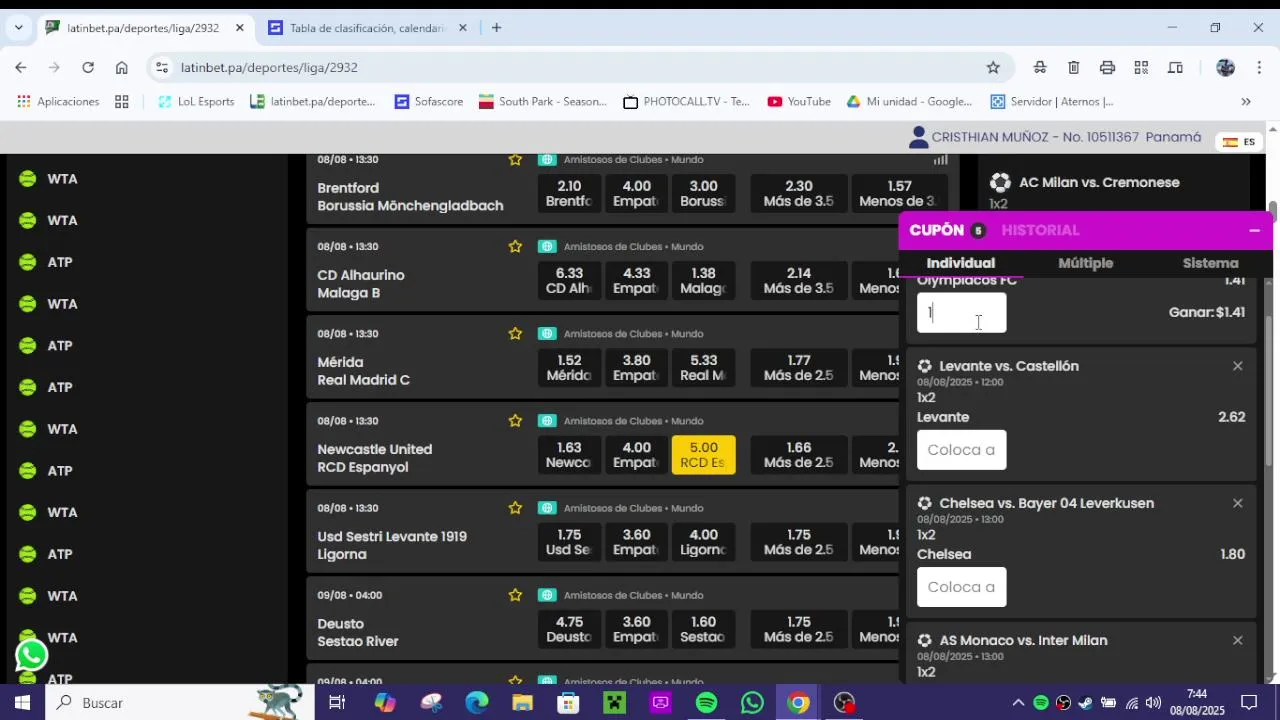
Task: Favorite the Brentford vs Borussia Mönchengladbach match star
Action: pos(515,160)
